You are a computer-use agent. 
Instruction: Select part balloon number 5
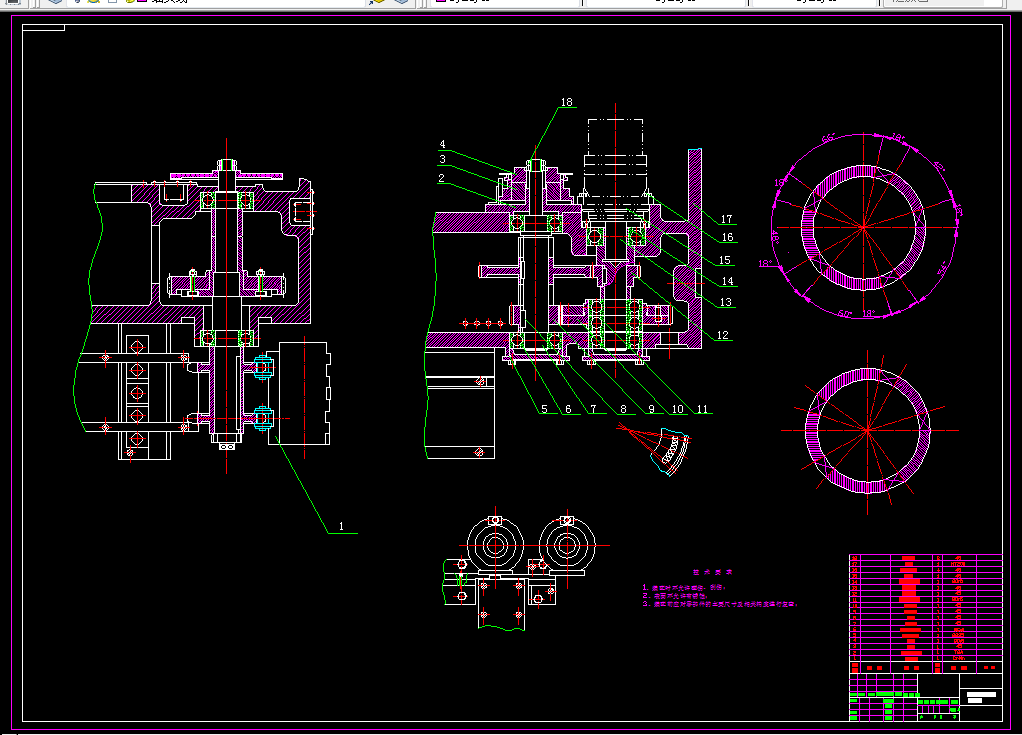(x=544, y=409)
